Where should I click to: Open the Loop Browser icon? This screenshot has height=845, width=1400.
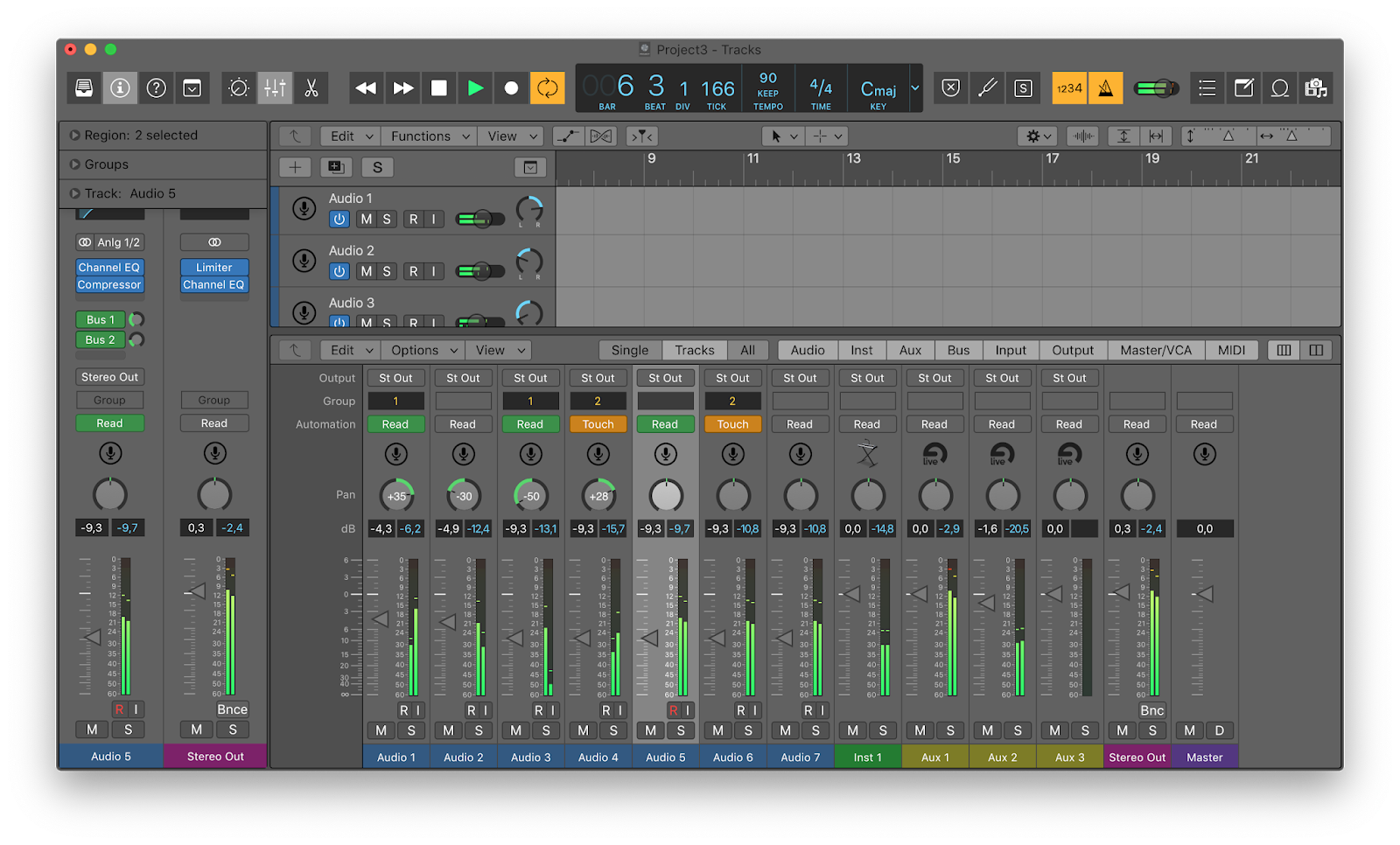[x=1280, y=87]
